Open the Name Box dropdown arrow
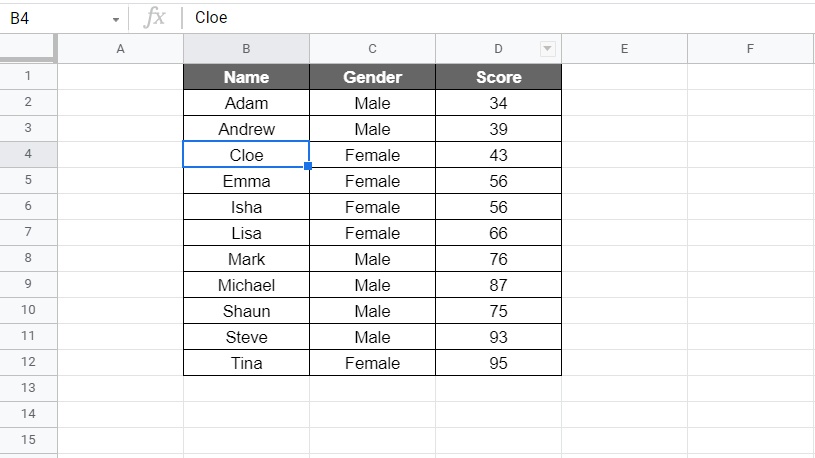 (x=115, y=20)
